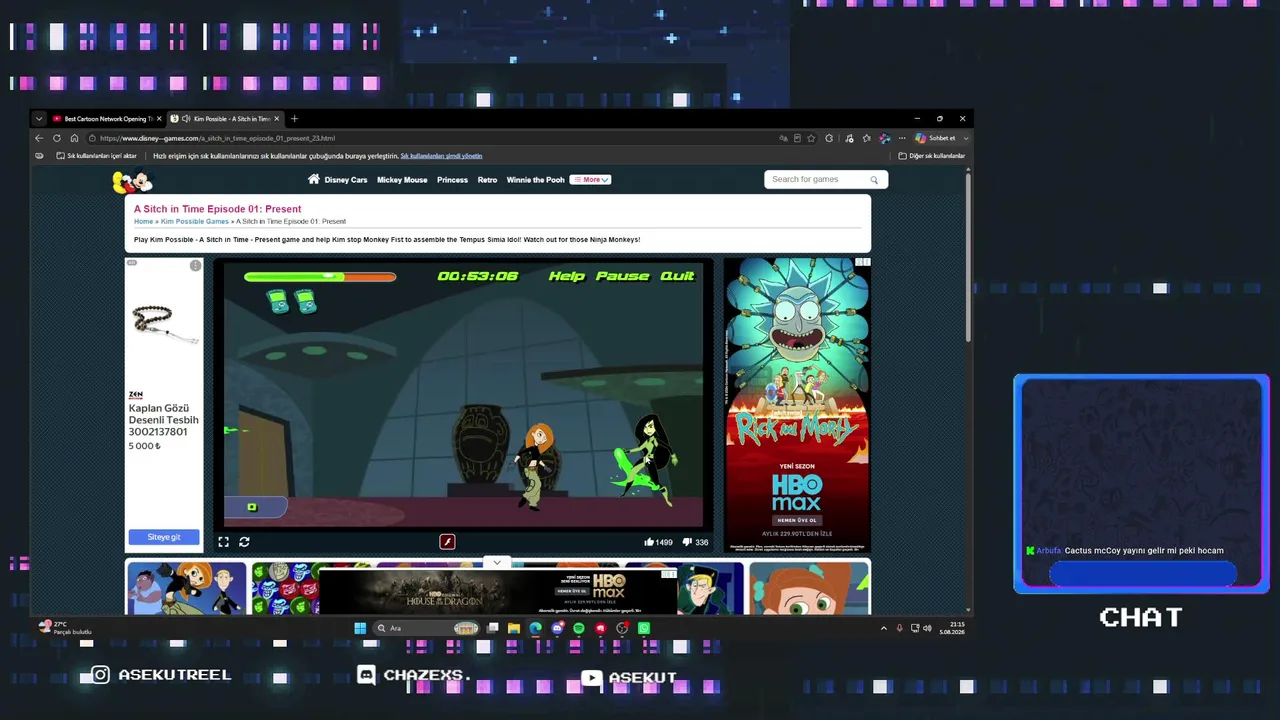Viewport: 1280px width, 720px height.
Task: Click the magnifier search icon in games search
Action: 874,180
